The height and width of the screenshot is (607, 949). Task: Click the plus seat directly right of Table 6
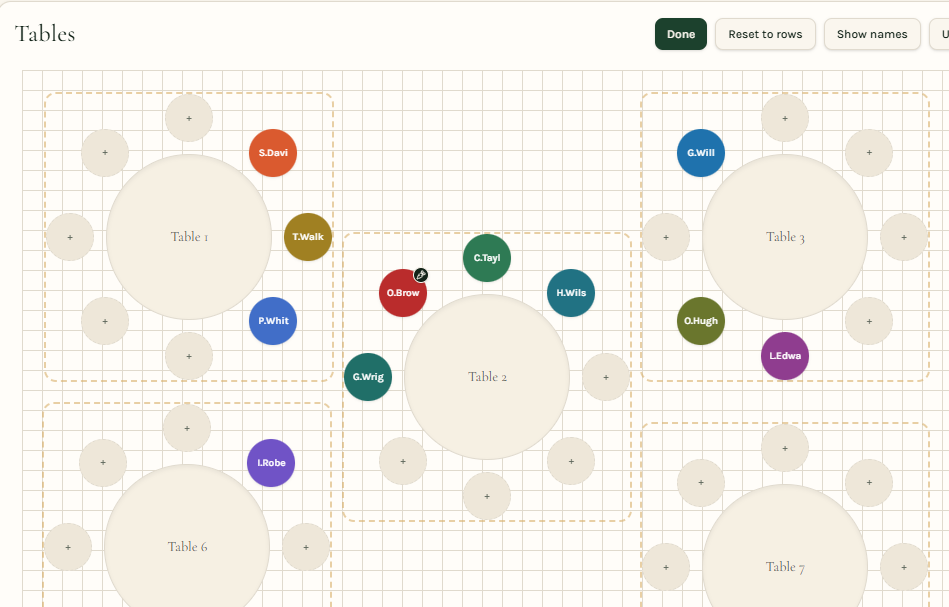pyautogui.click(x=306, y=547)
